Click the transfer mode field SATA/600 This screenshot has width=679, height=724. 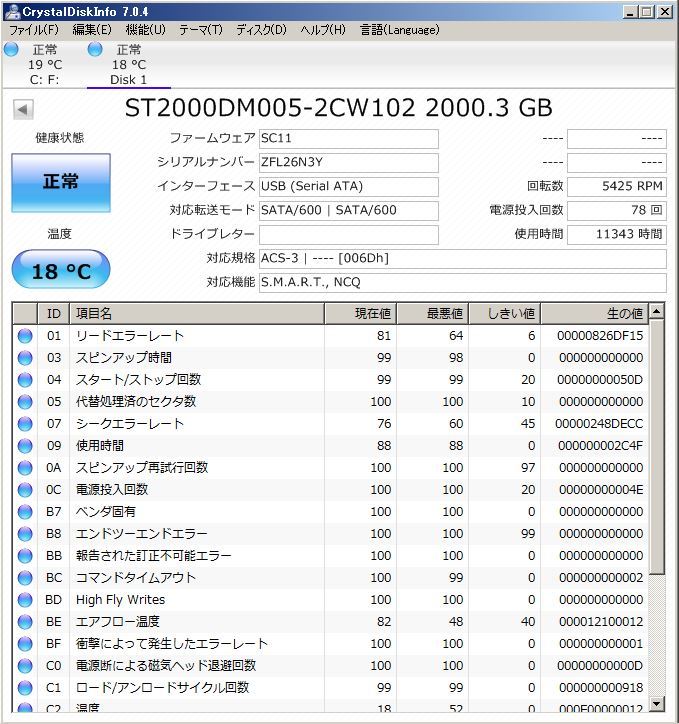point(349,211)
